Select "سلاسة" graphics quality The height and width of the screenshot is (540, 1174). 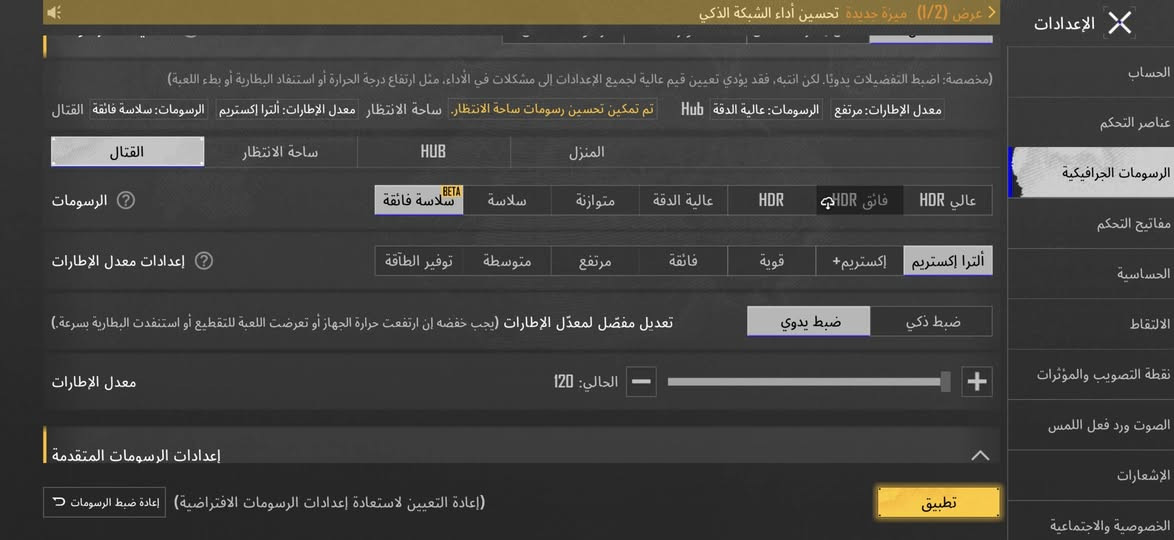click(x=507, y=200)
